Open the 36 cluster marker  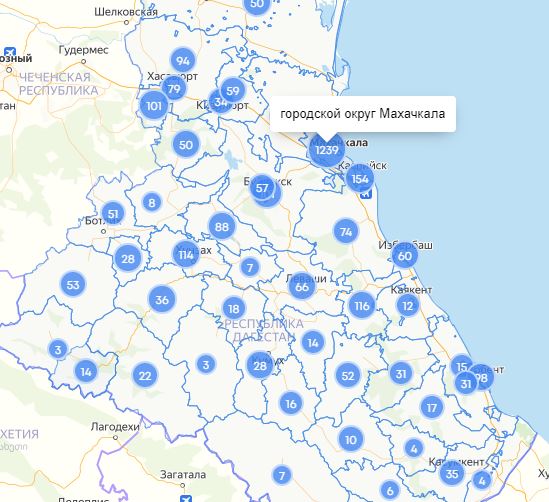162,300
